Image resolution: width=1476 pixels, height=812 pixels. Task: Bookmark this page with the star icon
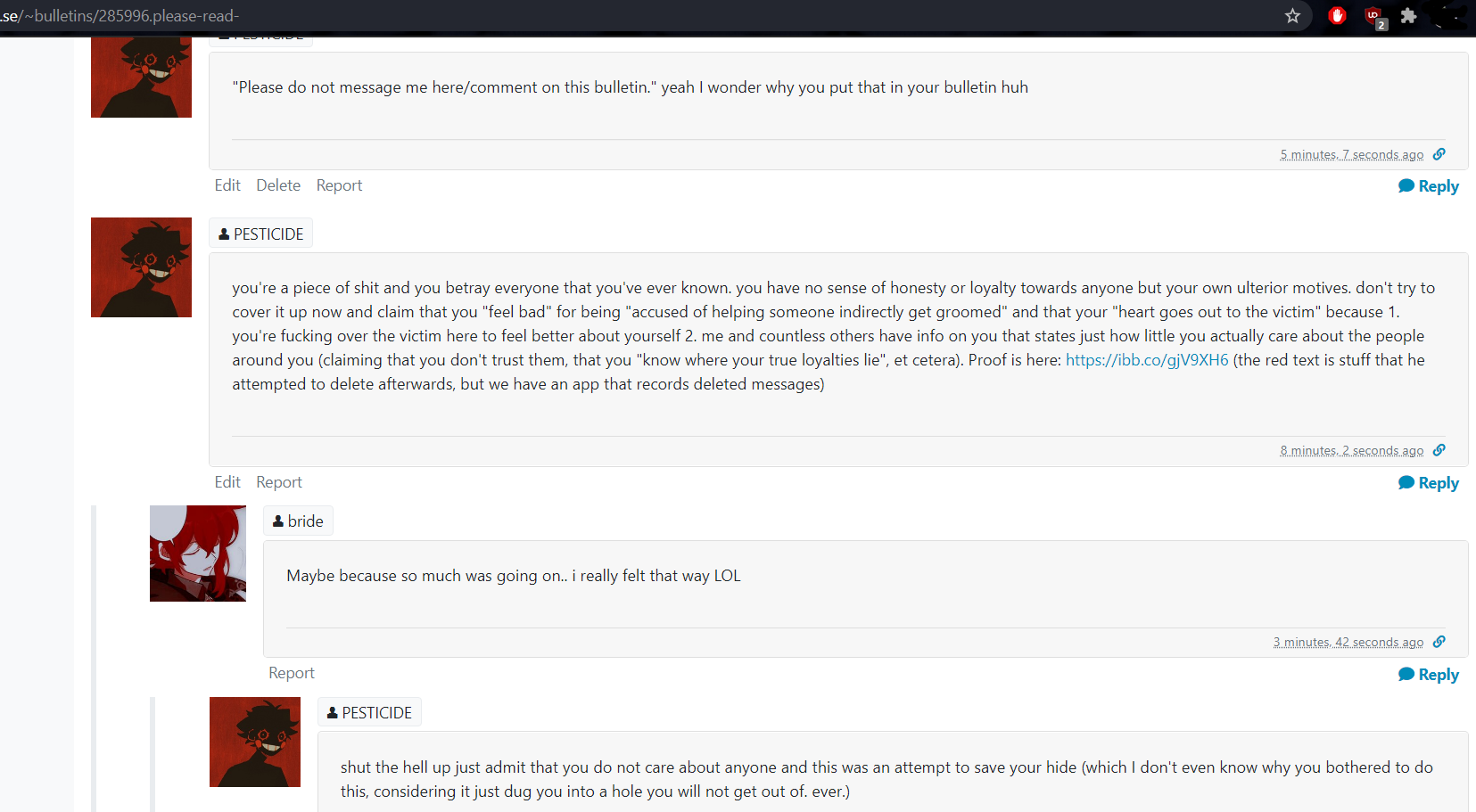tap(1292, 15)
